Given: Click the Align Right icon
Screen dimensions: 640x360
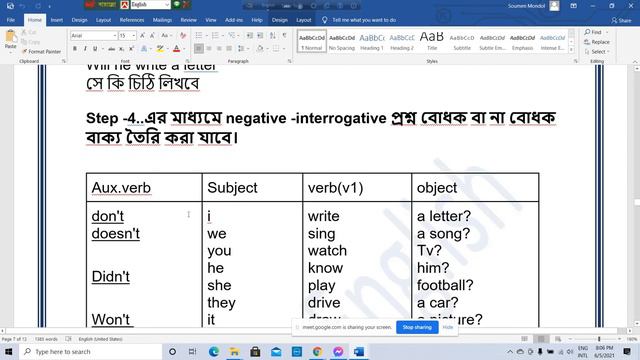Looking at the screenshot, I should point(219,49).
